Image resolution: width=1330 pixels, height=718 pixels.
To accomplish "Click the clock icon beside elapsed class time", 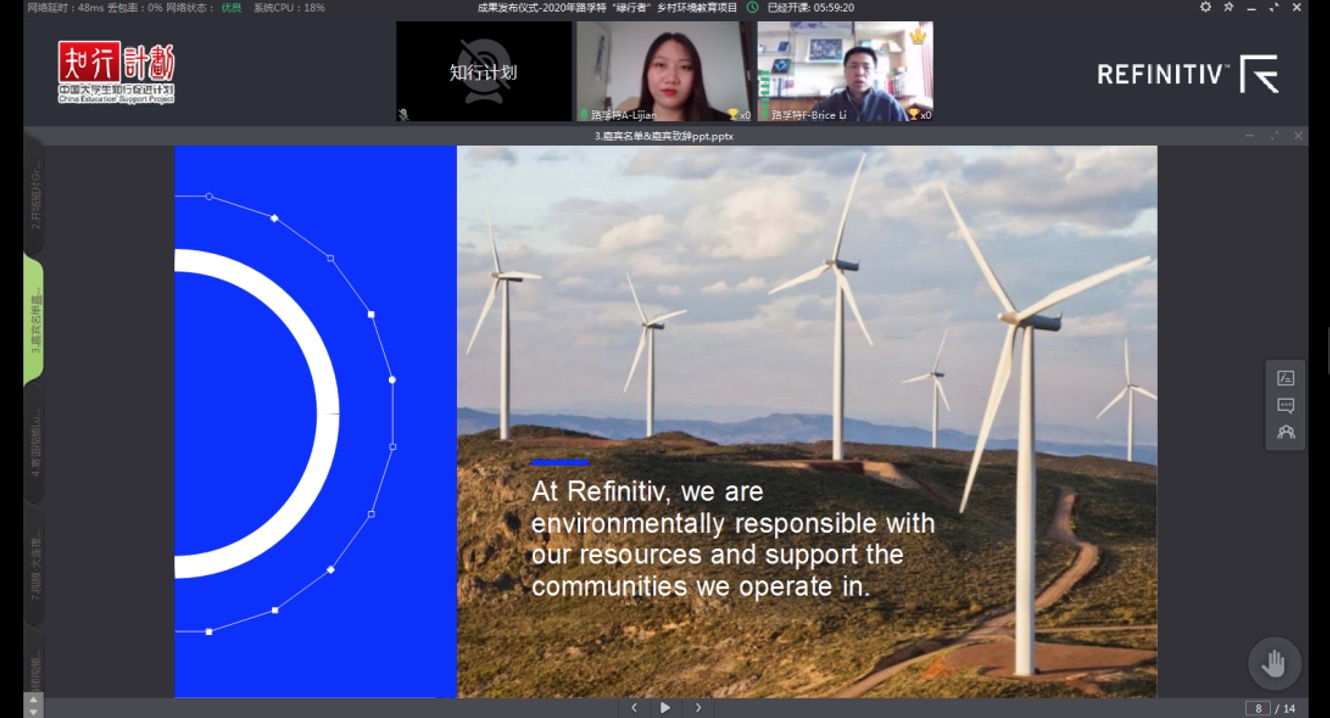I will tap(752, 7).
